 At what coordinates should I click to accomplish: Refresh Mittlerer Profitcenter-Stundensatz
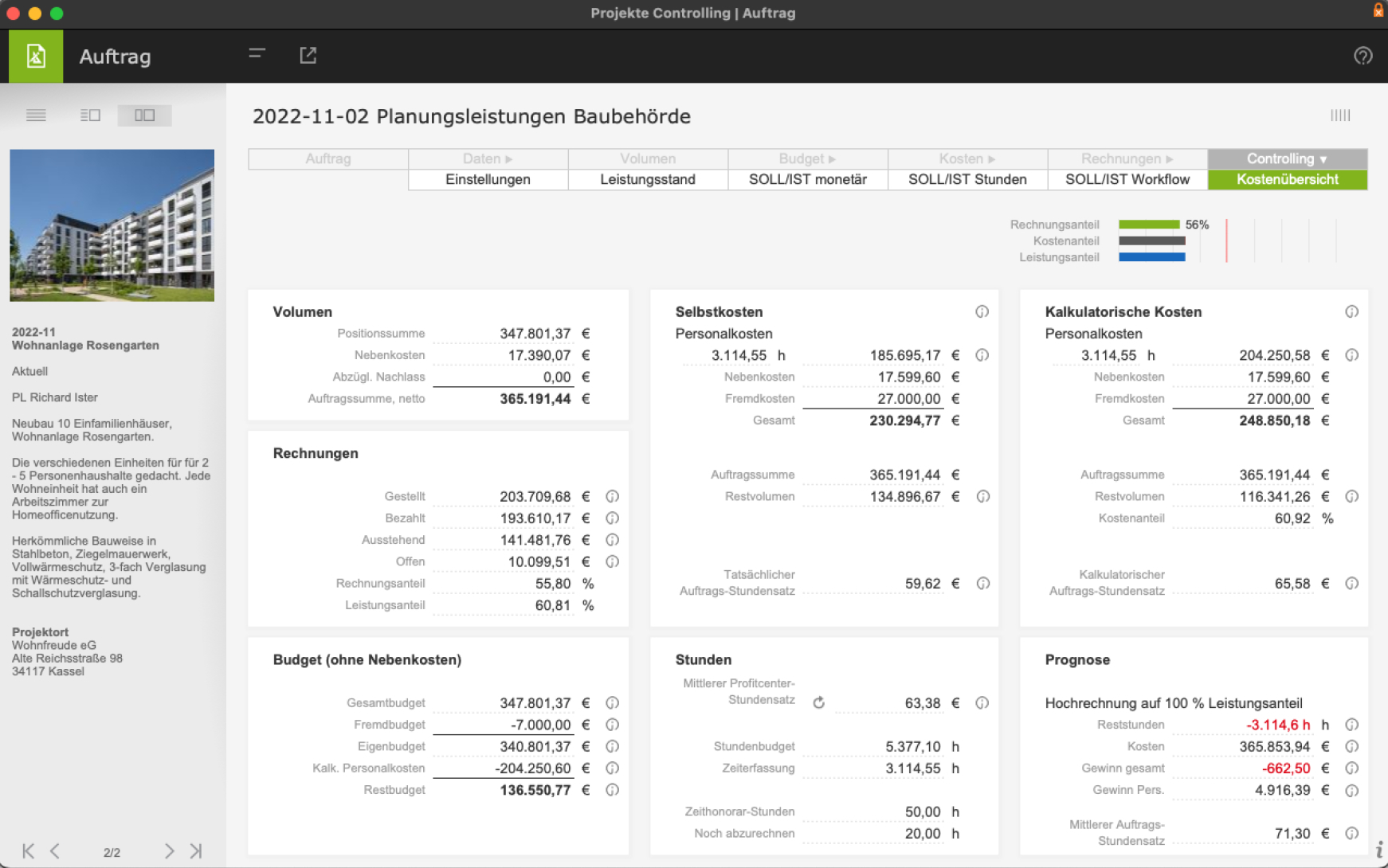(818, 702)
